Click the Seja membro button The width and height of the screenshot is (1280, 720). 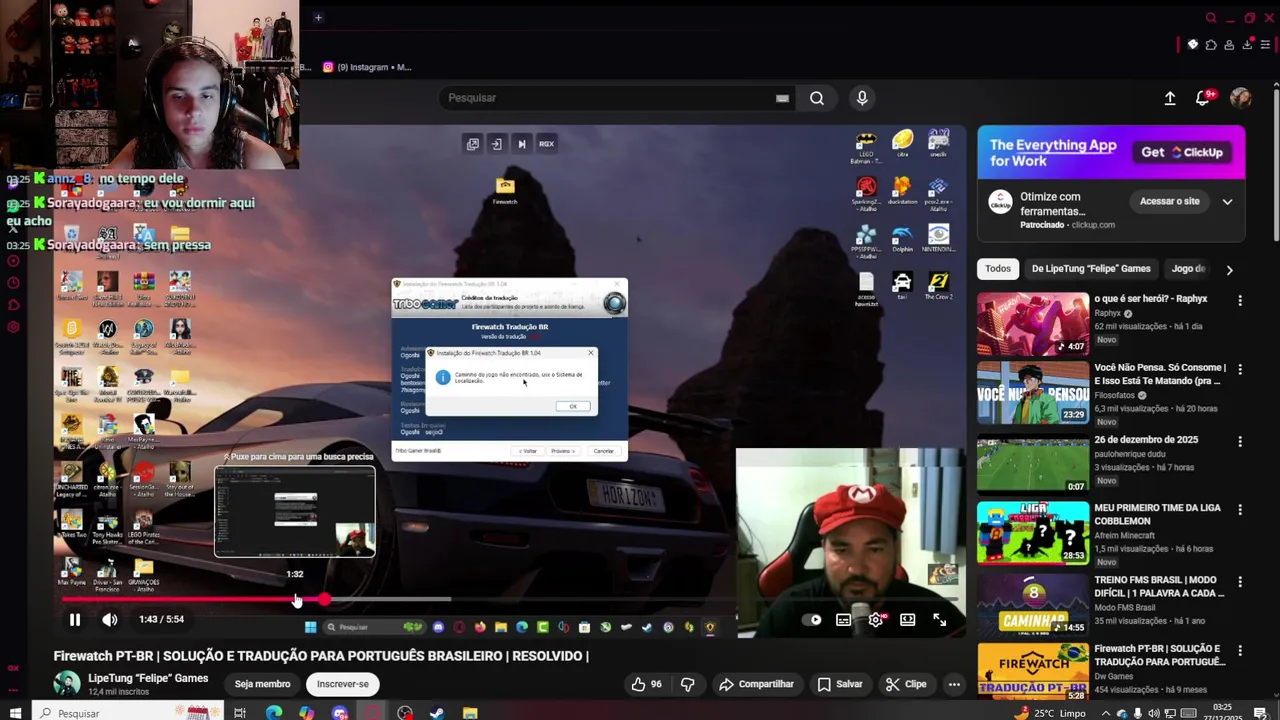click(262, 684)
